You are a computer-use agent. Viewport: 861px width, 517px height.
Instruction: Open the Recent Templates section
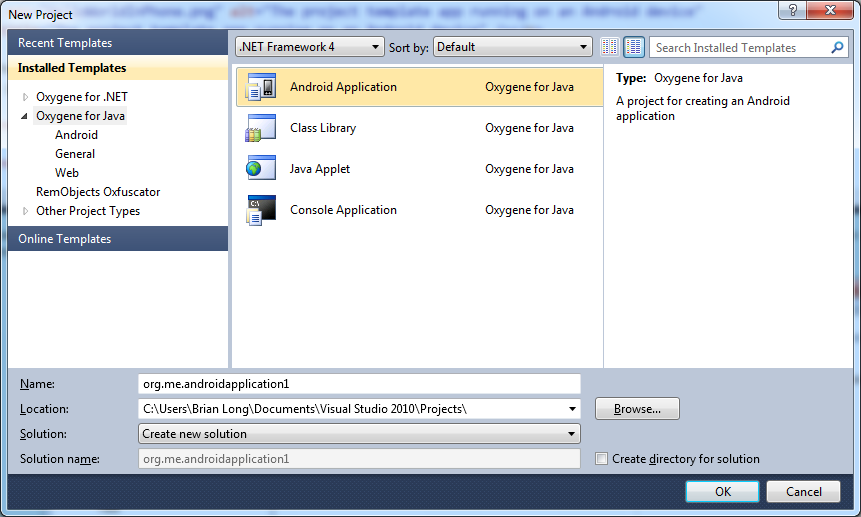click(118, 43)
